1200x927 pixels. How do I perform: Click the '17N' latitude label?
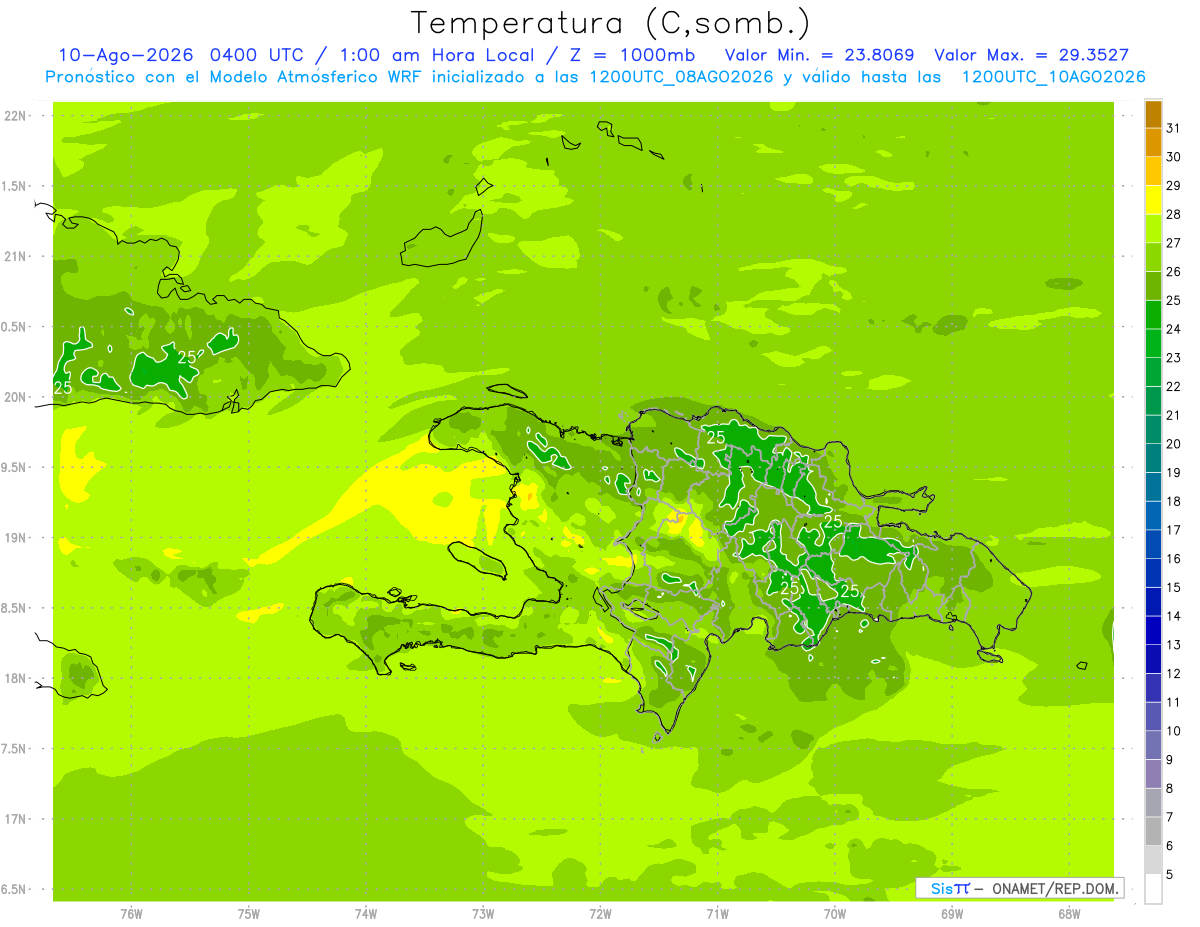[x=15, y=819]
